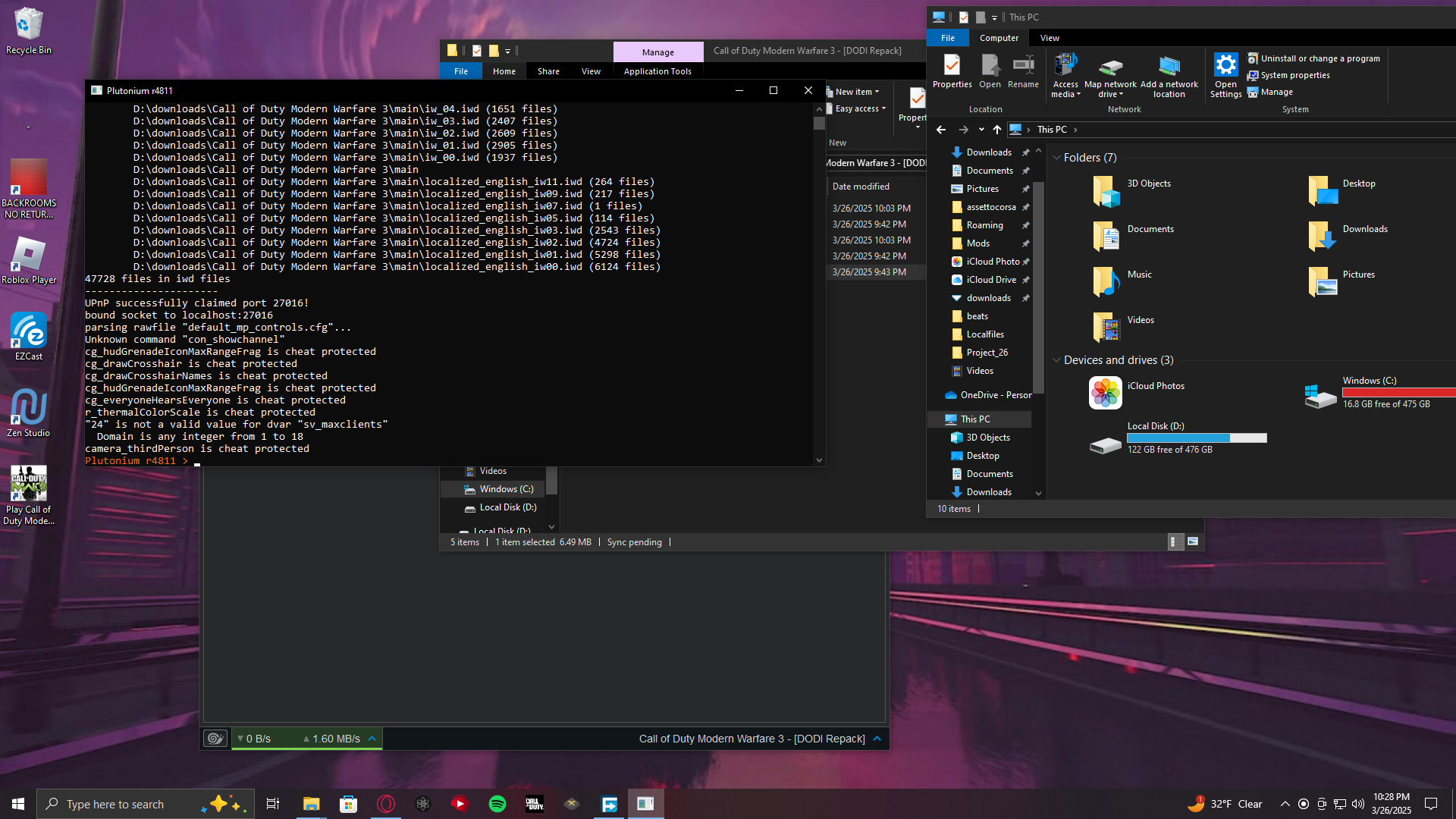
Task: Click Add a network location icon
Action: pos(1169,67)
